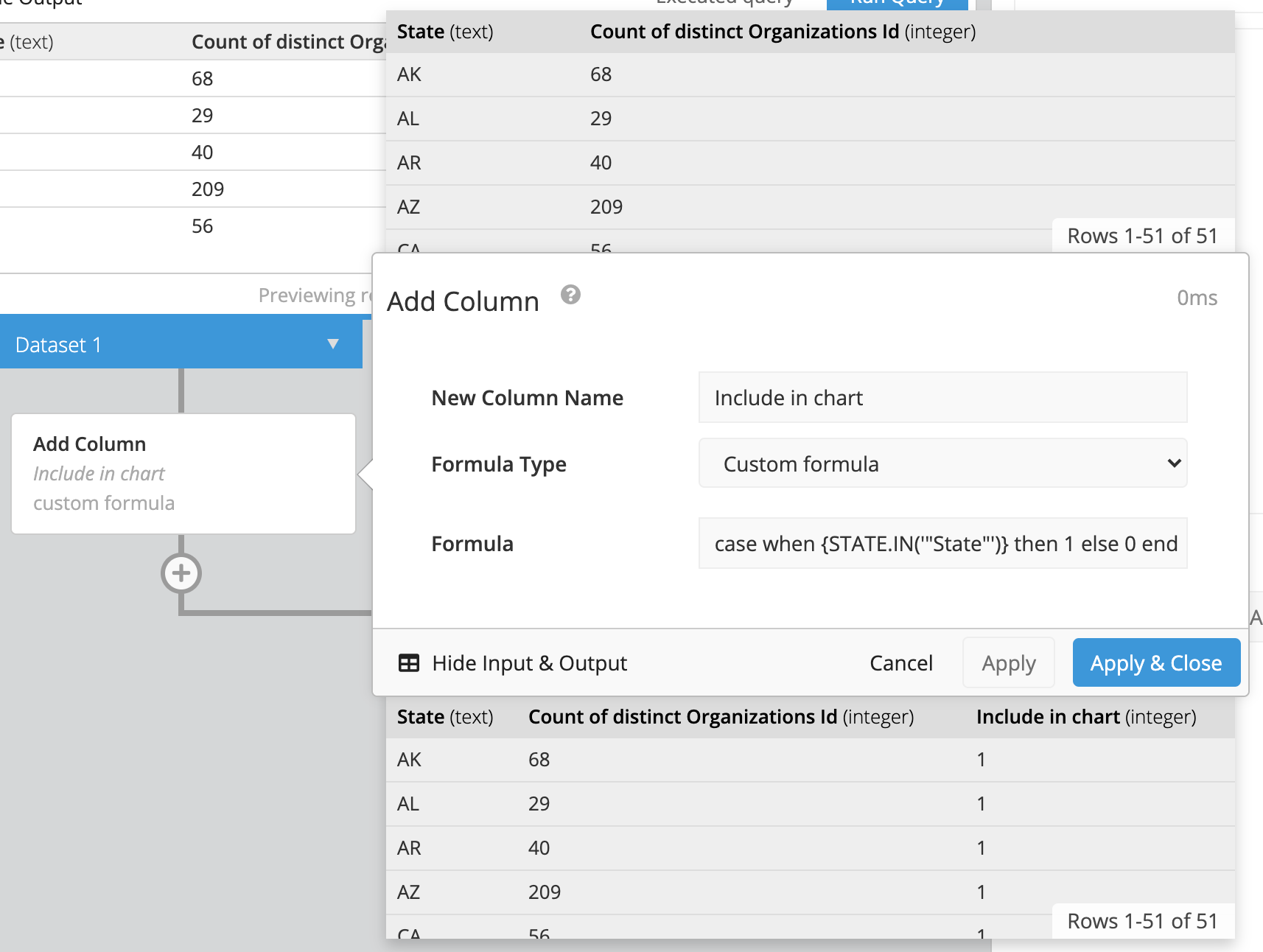The width and height of the screenshot is (1263, 952).
Task: Click the Add Column dialog title
Action: tap(463, 302)
